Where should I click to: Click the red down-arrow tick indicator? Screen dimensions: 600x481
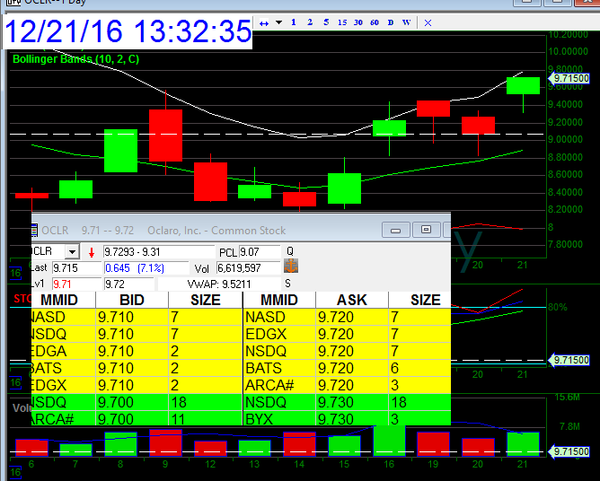coord(90,252)
